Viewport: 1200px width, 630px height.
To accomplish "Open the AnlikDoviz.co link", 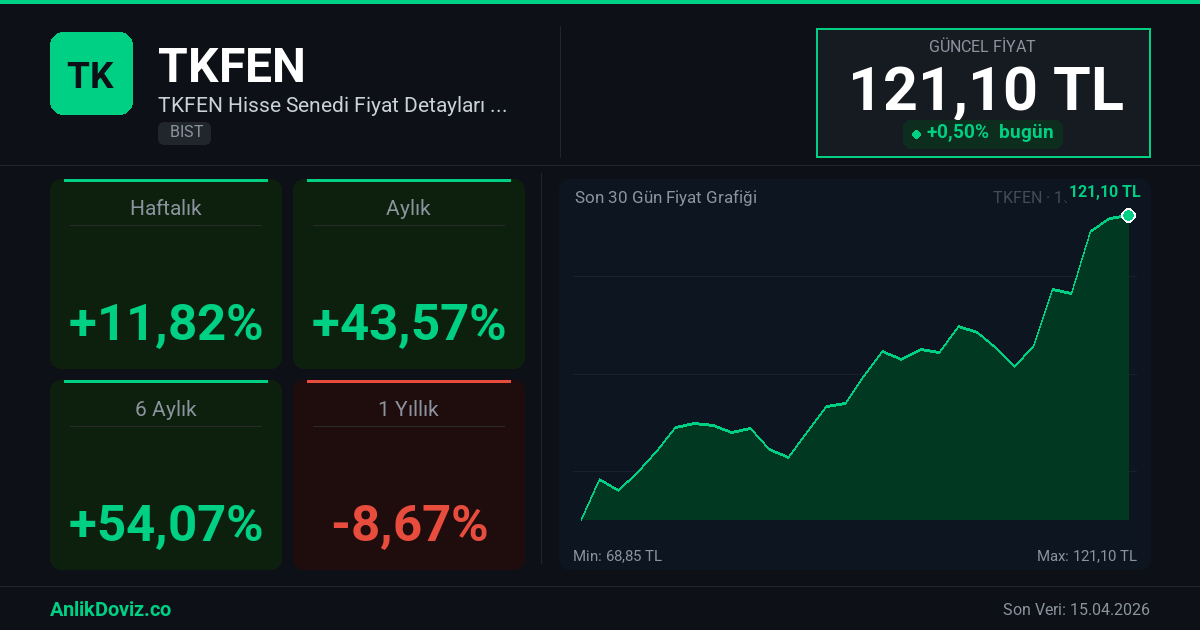I will 110,609.
